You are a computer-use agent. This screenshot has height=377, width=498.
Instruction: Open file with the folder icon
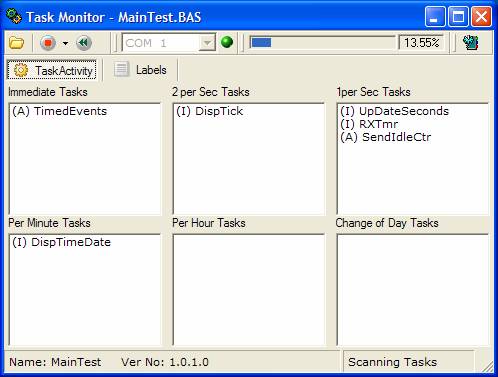pos(16,43)
